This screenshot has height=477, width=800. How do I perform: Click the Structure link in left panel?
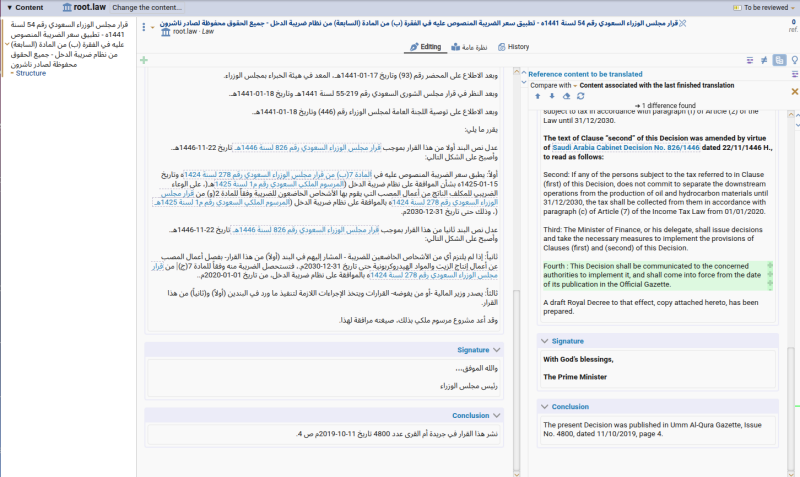click(x=31, y=73)
